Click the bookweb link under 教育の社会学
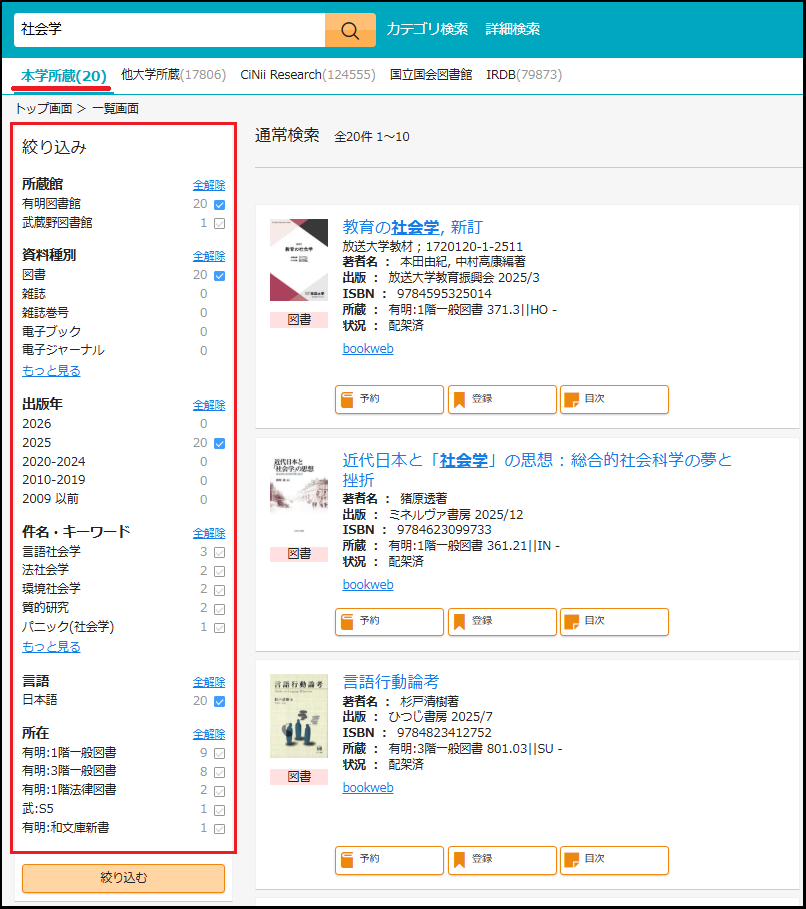Viewport: 806px width, 909px height. pyautogui.click(x=368, y=349)
